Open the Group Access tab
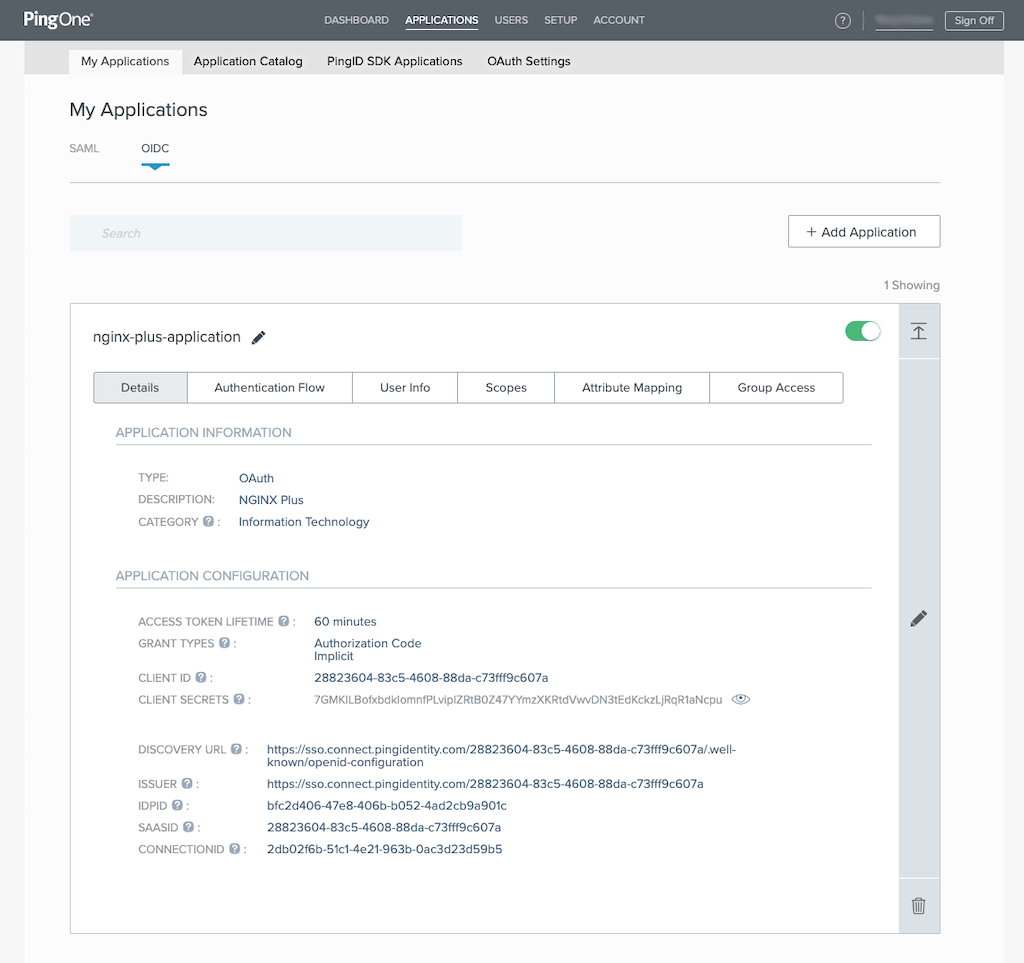 776,388
